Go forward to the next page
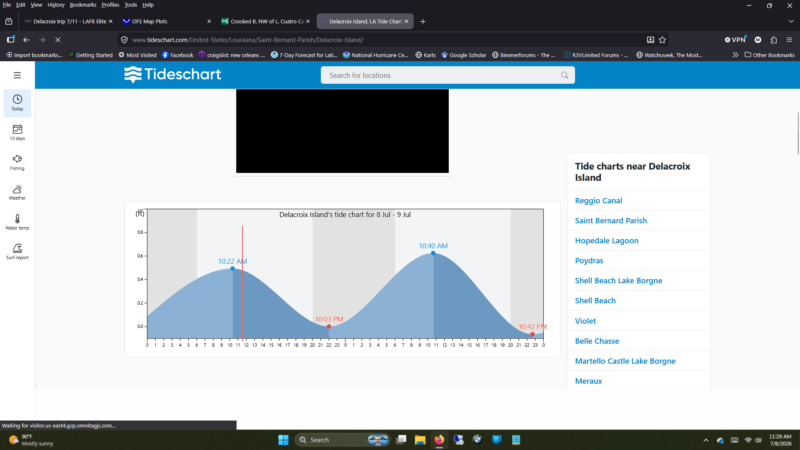The width and height of the screenshot is (800, 450). pos(42,39)
